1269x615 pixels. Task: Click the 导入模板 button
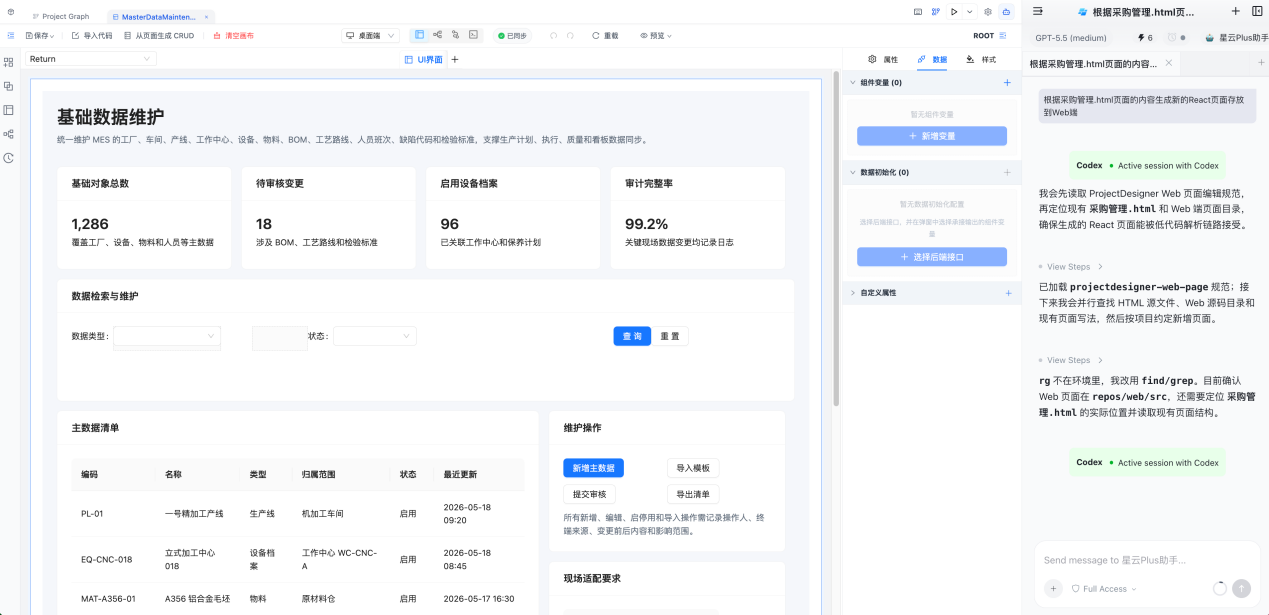(693, 468)
